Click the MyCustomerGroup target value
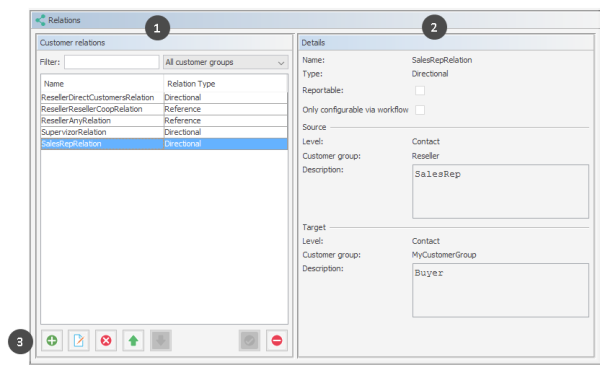The image size is (600, 365). 444,255
